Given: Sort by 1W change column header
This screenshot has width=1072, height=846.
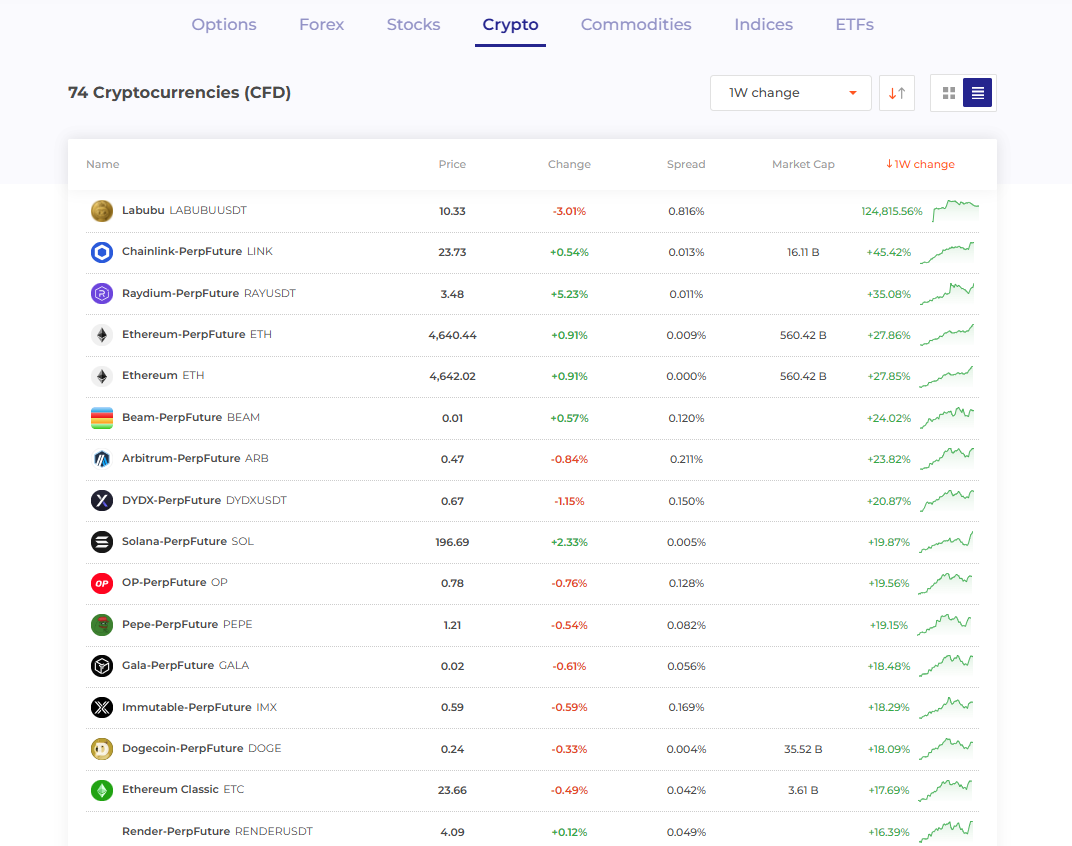Looking at the screenshot, I should pyautogui.click(x=920, y=164).
